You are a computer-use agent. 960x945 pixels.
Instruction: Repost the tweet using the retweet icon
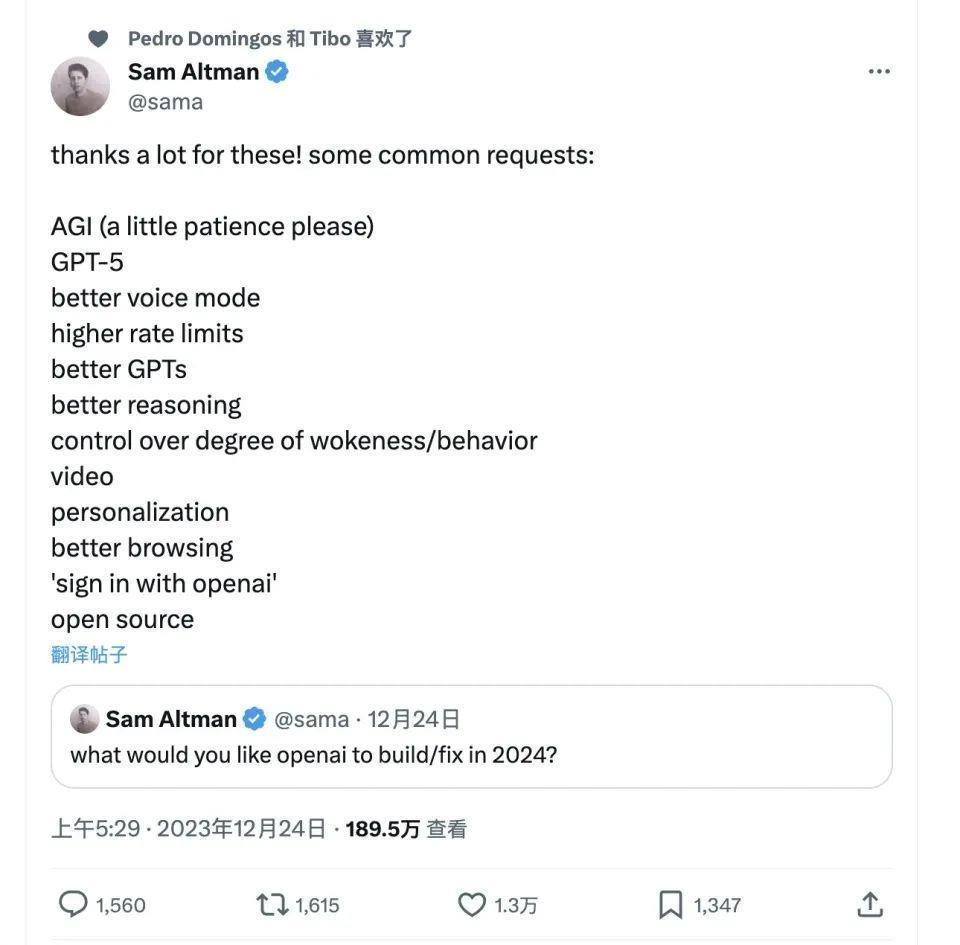[x=272, y=905]
